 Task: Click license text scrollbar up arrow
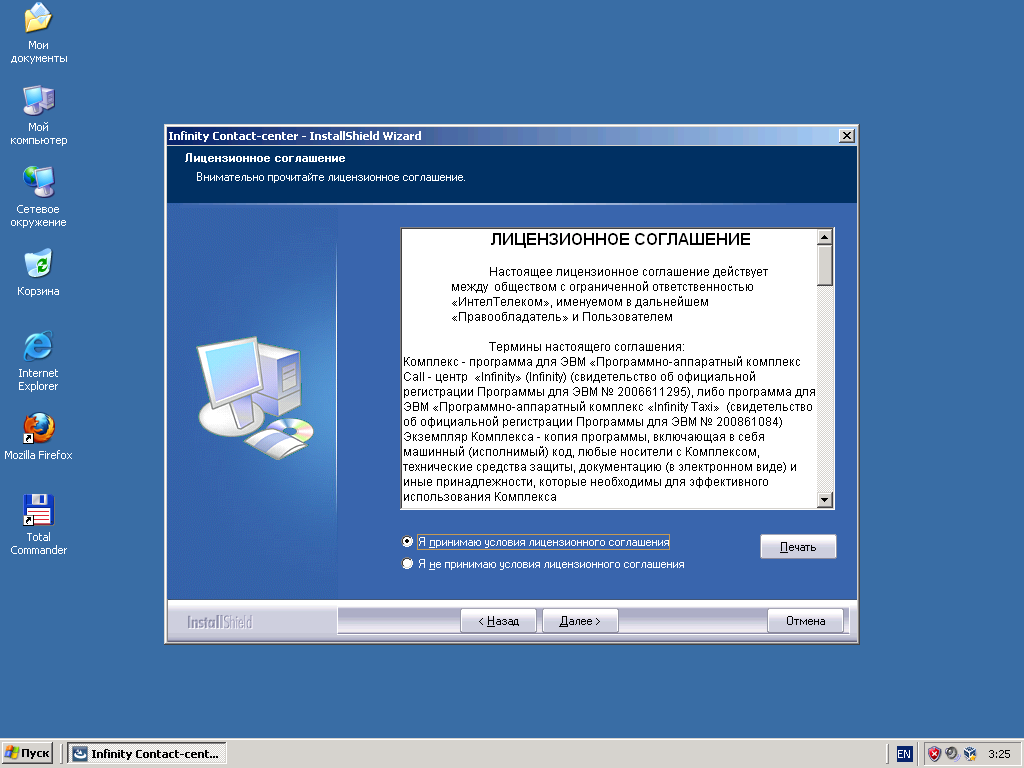pyautogui.click(x=825, y=237)
